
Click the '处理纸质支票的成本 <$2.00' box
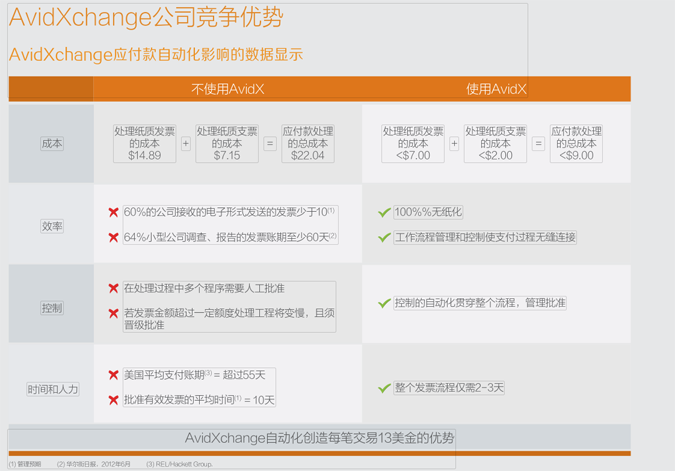click(x=495, y=143)
